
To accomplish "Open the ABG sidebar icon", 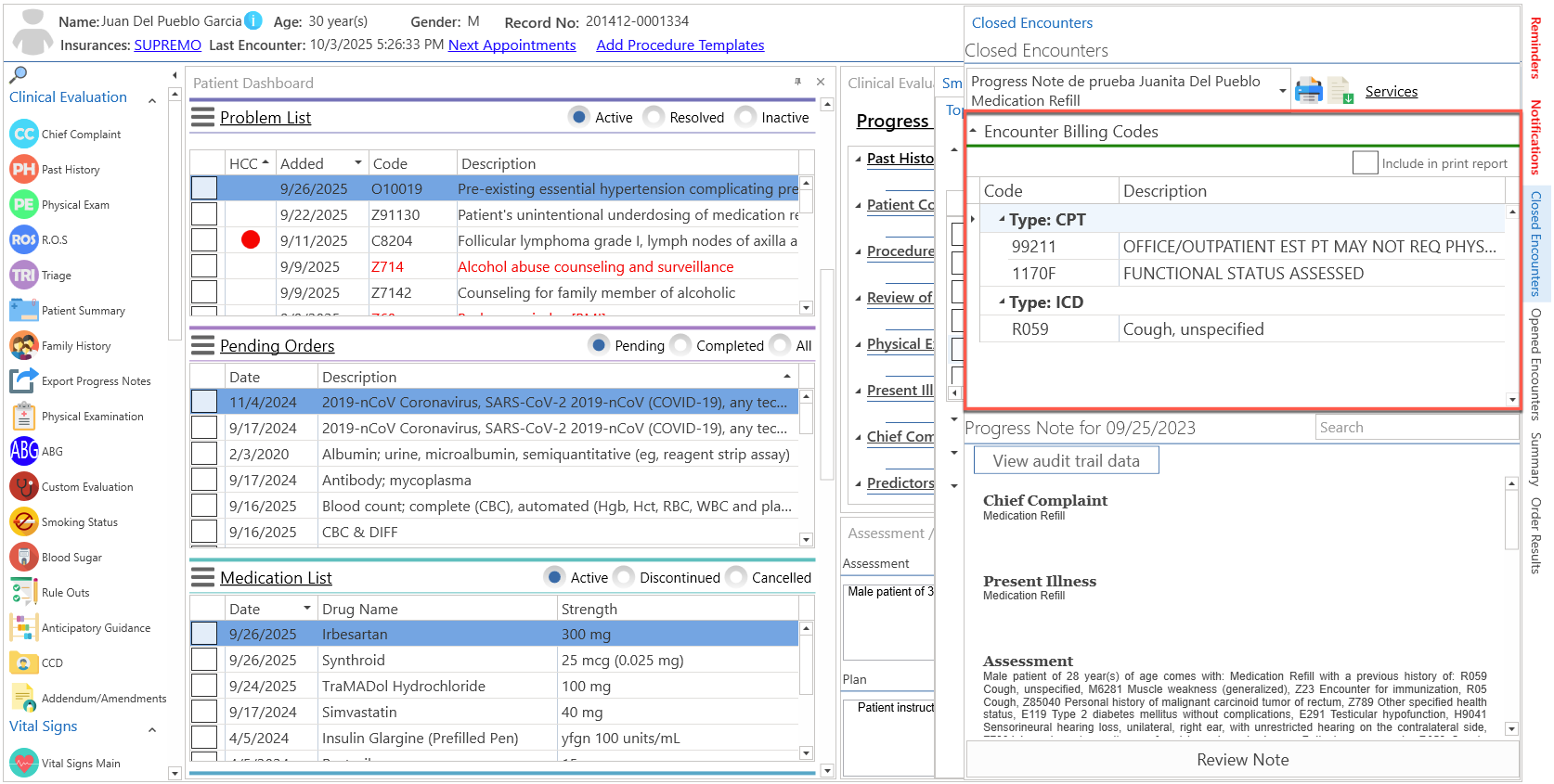I will tap(24, 451).
